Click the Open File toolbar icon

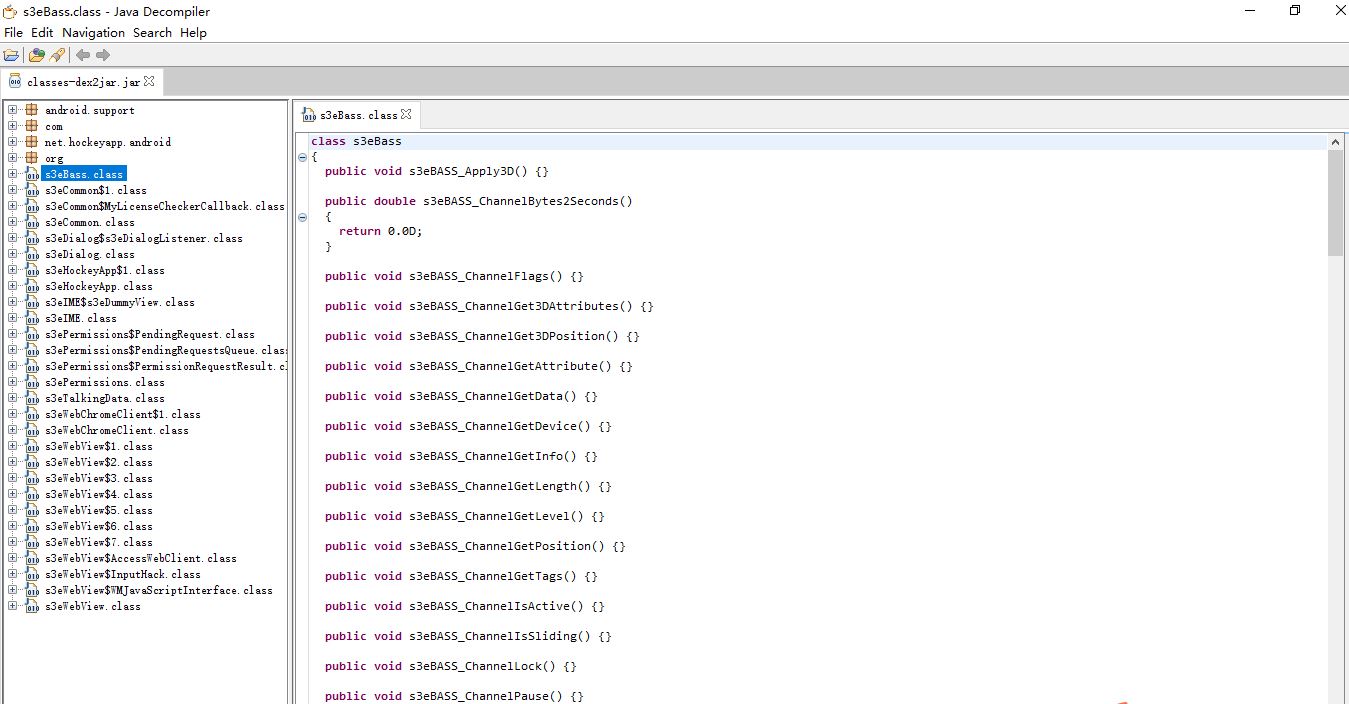tap(11, 55)
